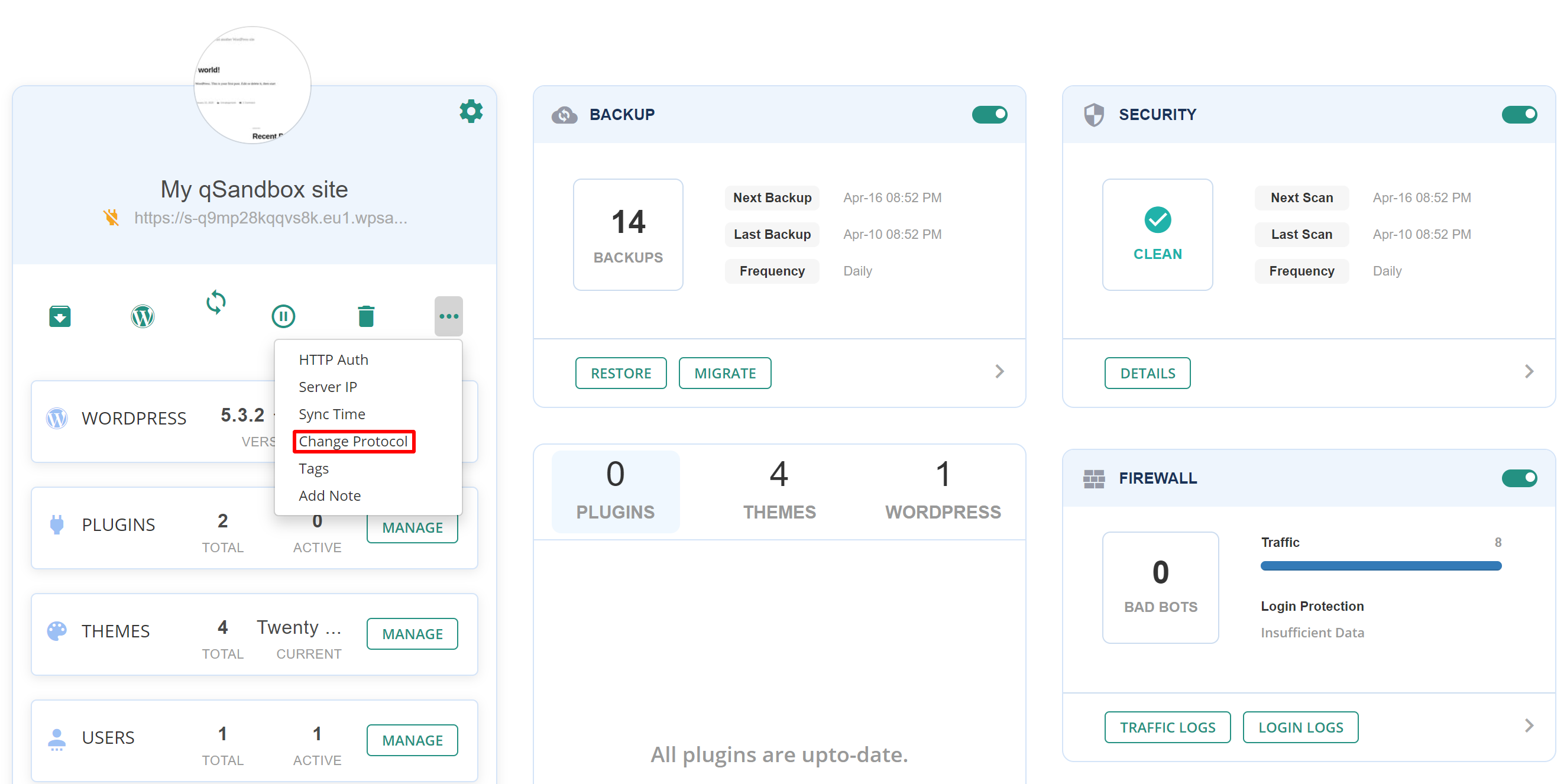The width and height of the screenshot is (1567, 784).
Task: Click the site settings gear icon
Action: (470, 112)
